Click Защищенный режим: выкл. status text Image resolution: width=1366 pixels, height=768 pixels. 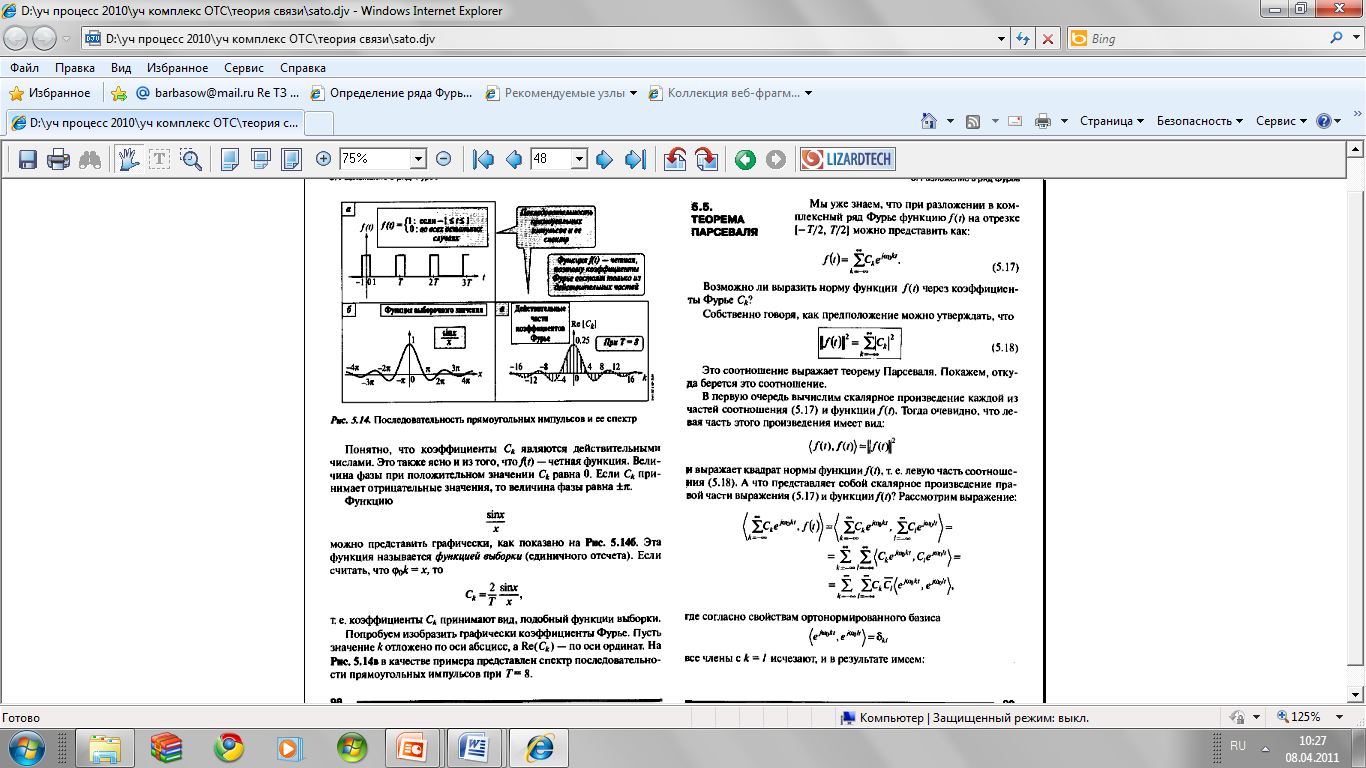tap(1011, 718)
